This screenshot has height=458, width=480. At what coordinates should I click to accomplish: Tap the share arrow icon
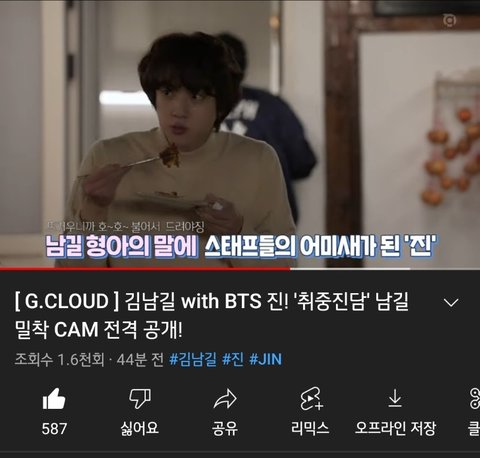click(225, 399)
